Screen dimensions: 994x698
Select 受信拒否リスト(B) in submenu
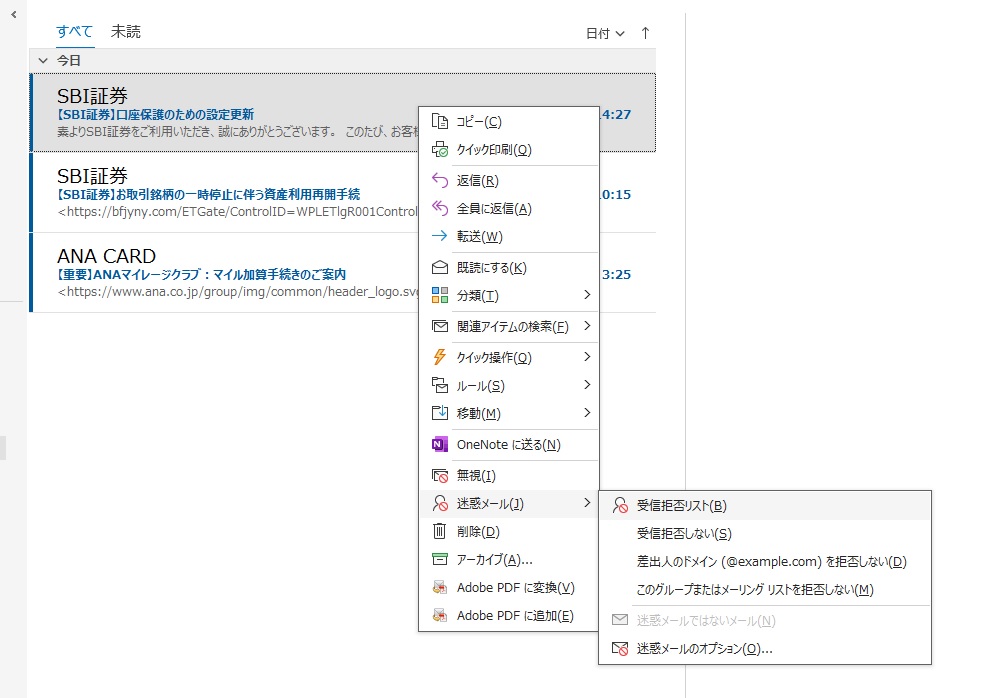(765, 505)
